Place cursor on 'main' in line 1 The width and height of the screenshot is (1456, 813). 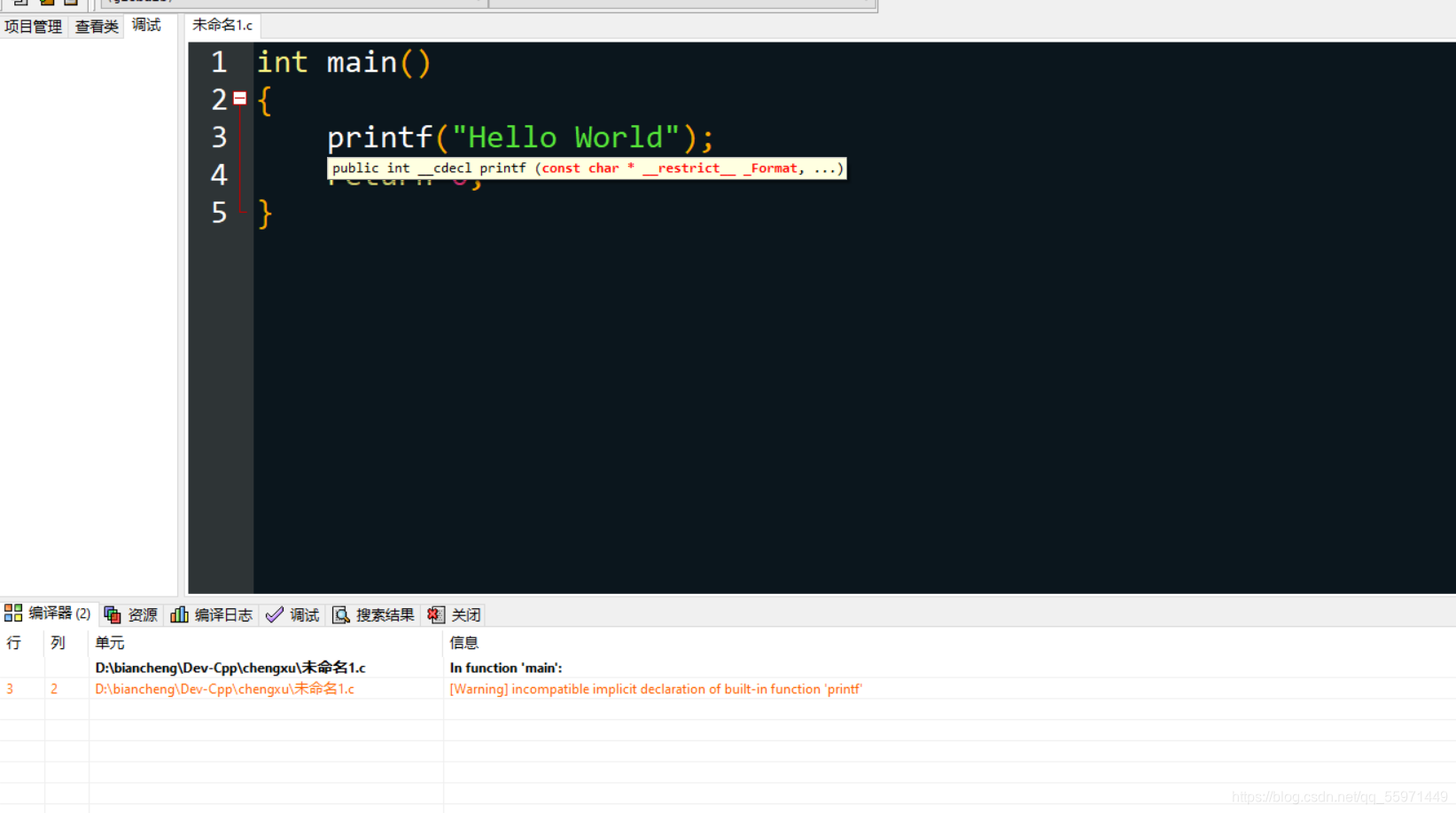coord(362,62)
